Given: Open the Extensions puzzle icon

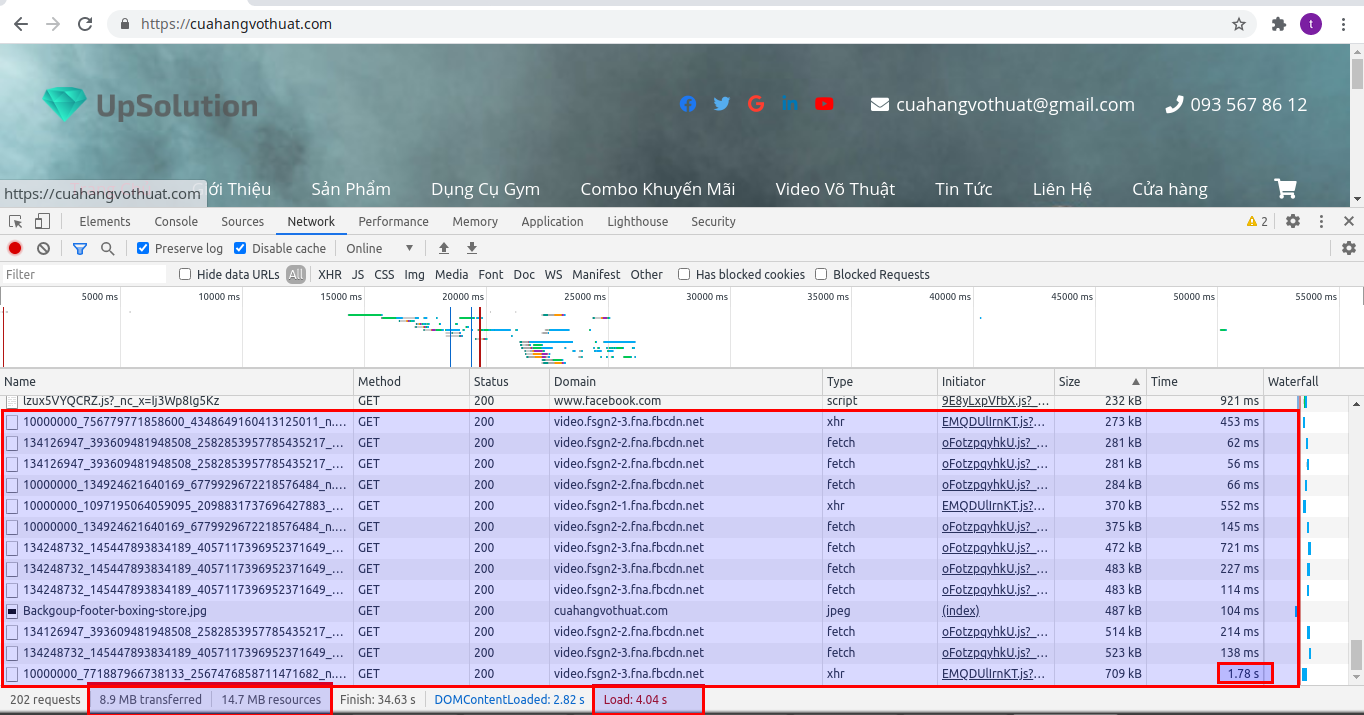Looking at the screenshot, I should tap(1278, 24).
